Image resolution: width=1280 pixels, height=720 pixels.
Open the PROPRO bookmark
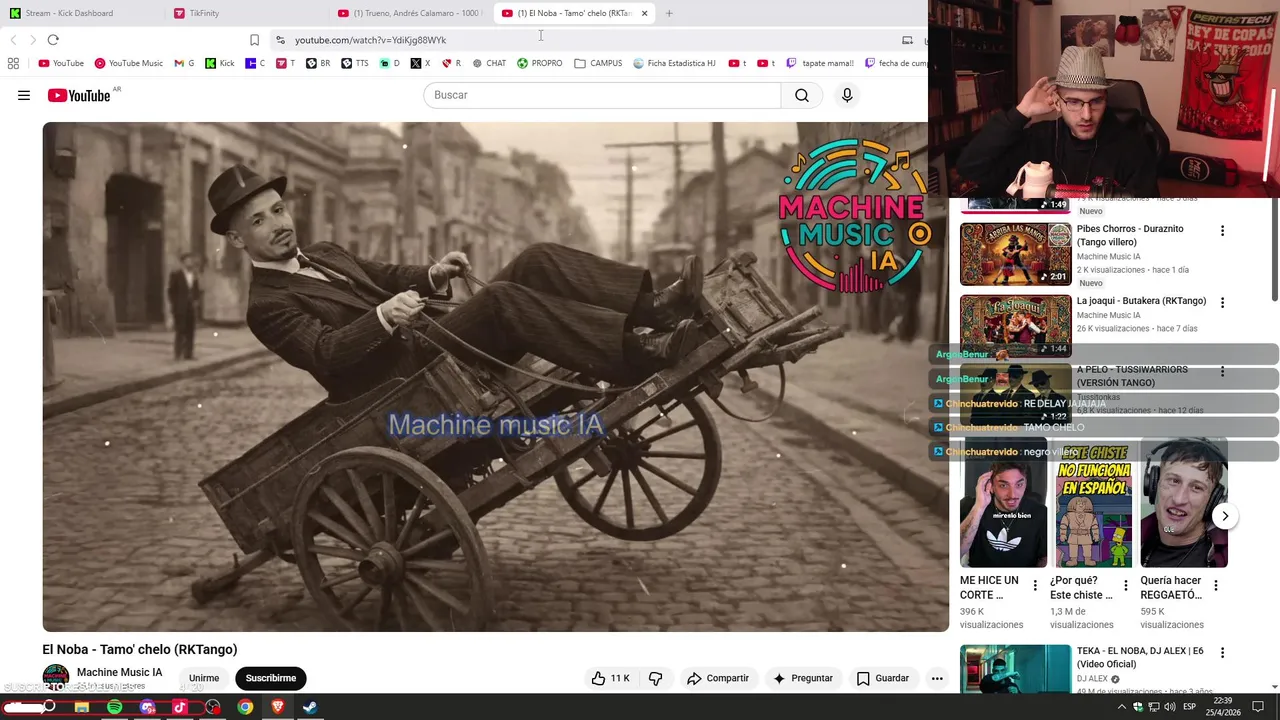coord(540,63)
